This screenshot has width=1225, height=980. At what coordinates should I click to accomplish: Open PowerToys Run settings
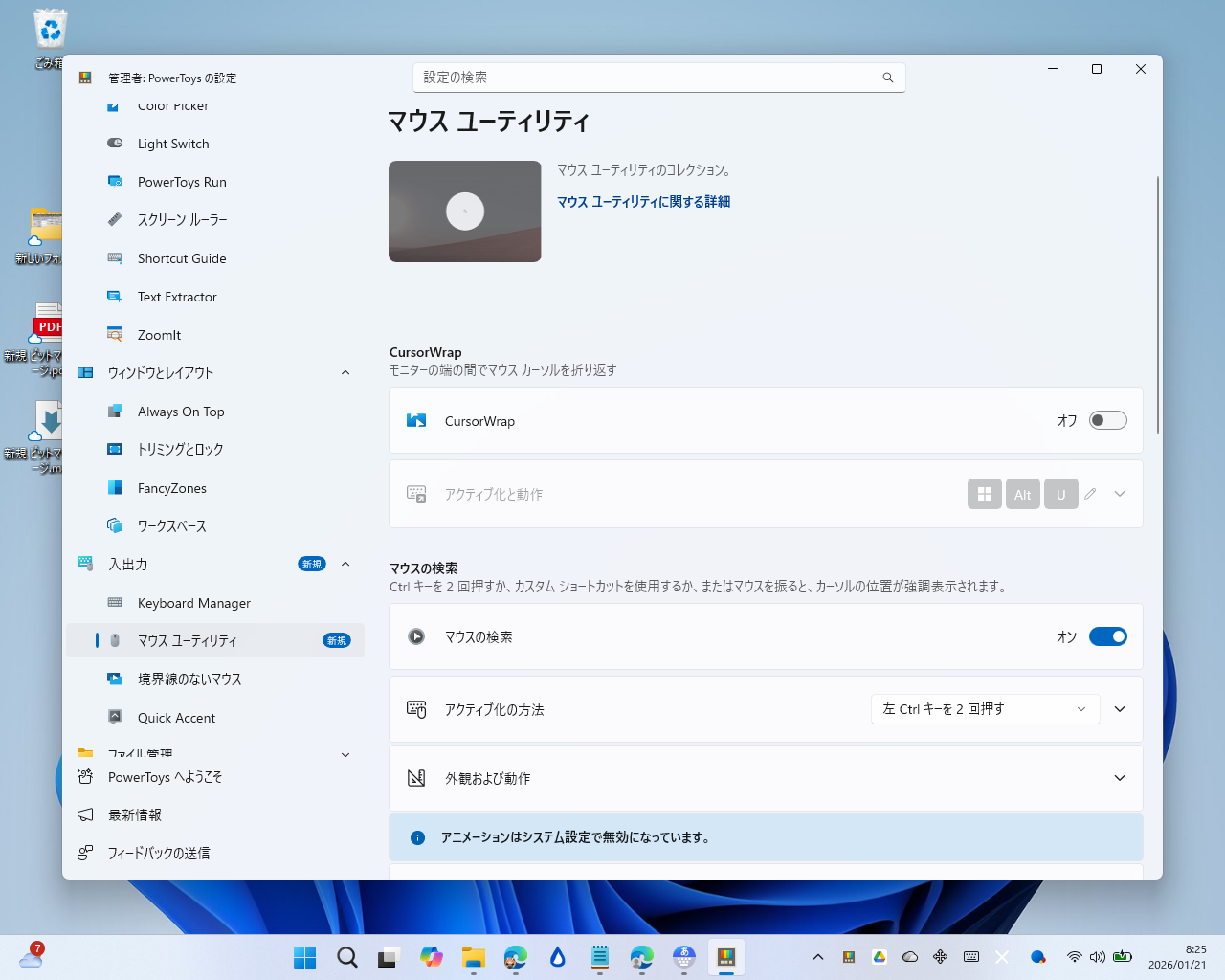[182, 181]
